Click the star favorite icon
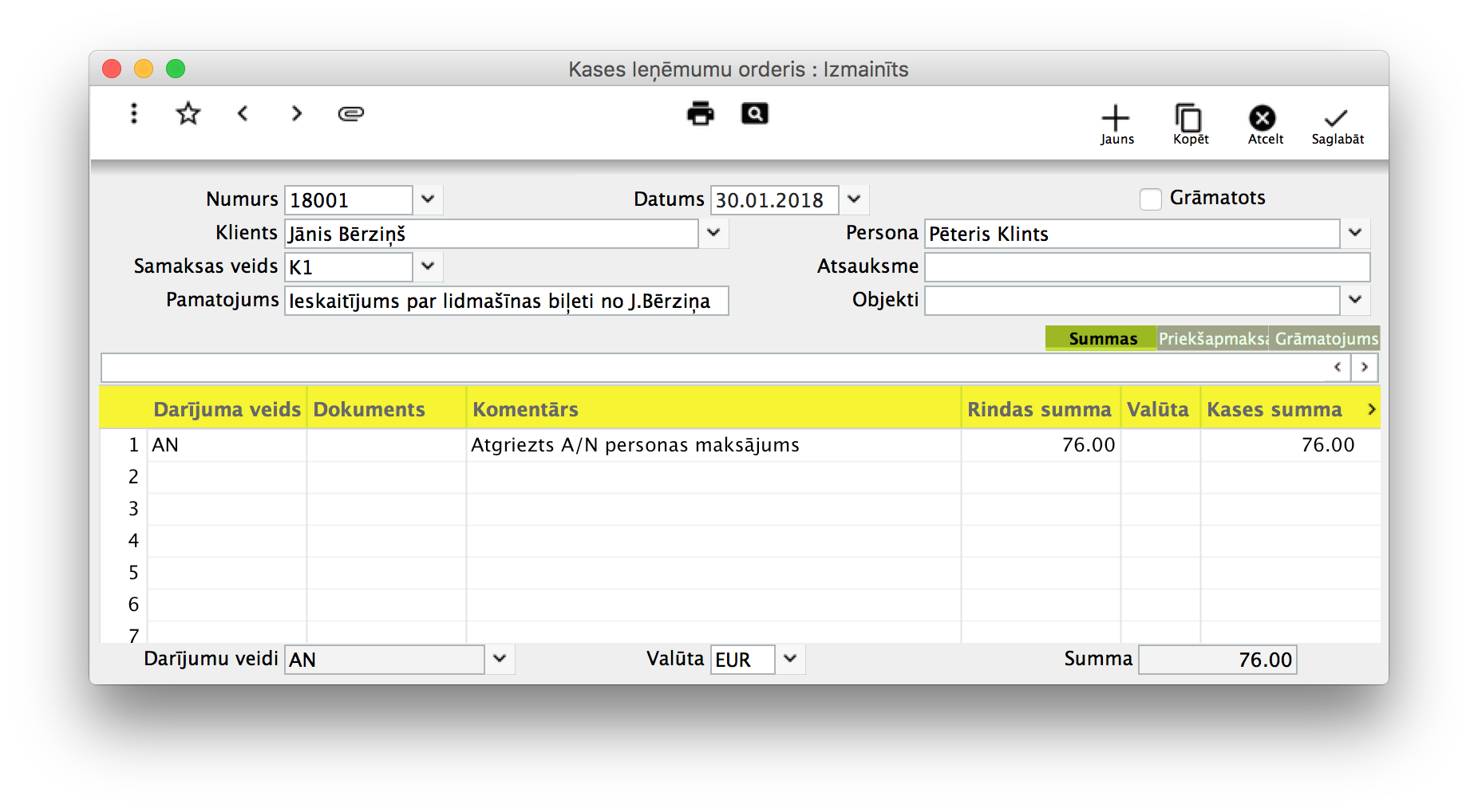 [x=188, y=113]
